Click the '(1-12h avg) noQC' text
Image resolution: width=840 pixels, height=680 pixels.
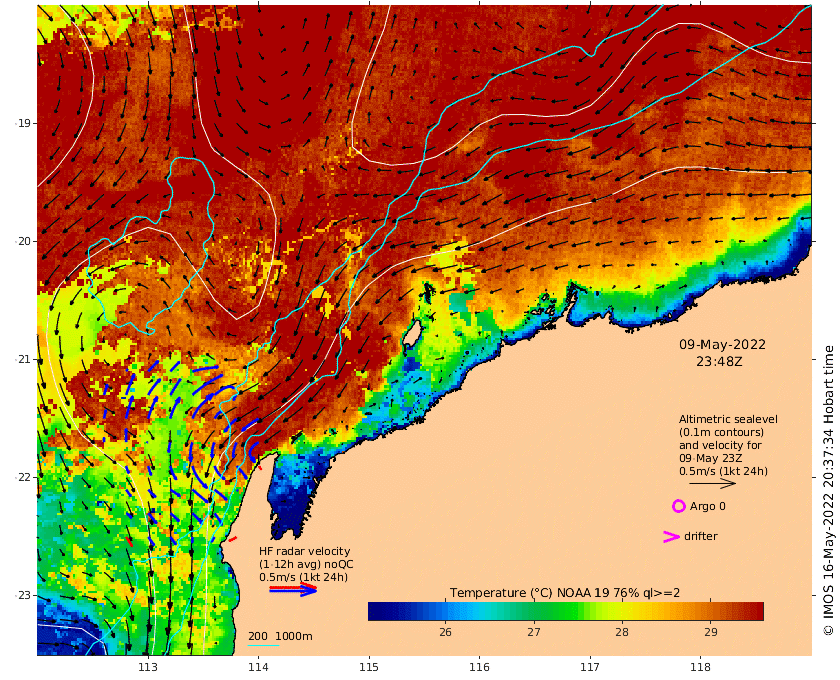coord(306,564)
